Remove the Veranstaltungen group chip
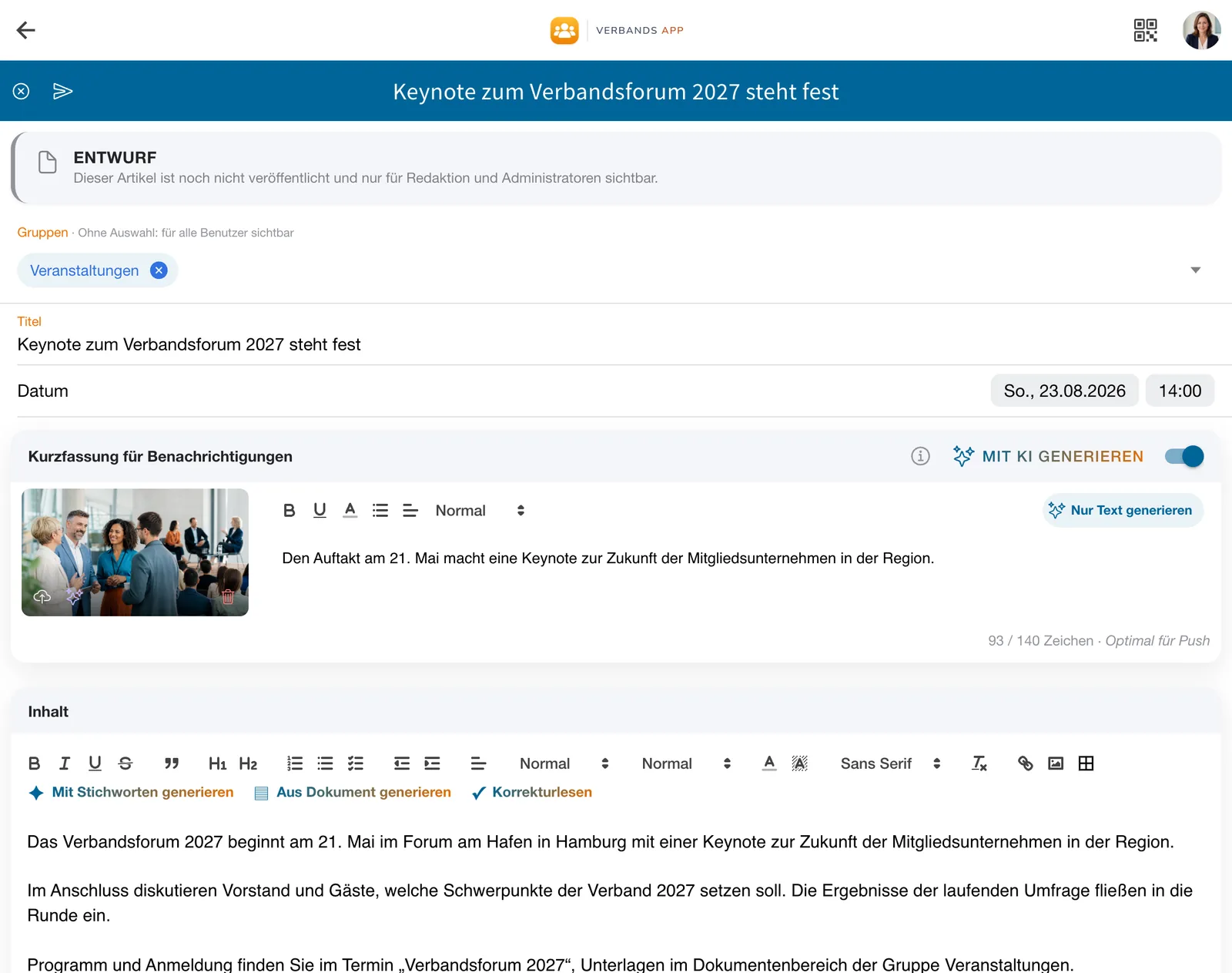Image resolution: width=1232 pixels, height=973 pixels. click(x=159, y=270)
